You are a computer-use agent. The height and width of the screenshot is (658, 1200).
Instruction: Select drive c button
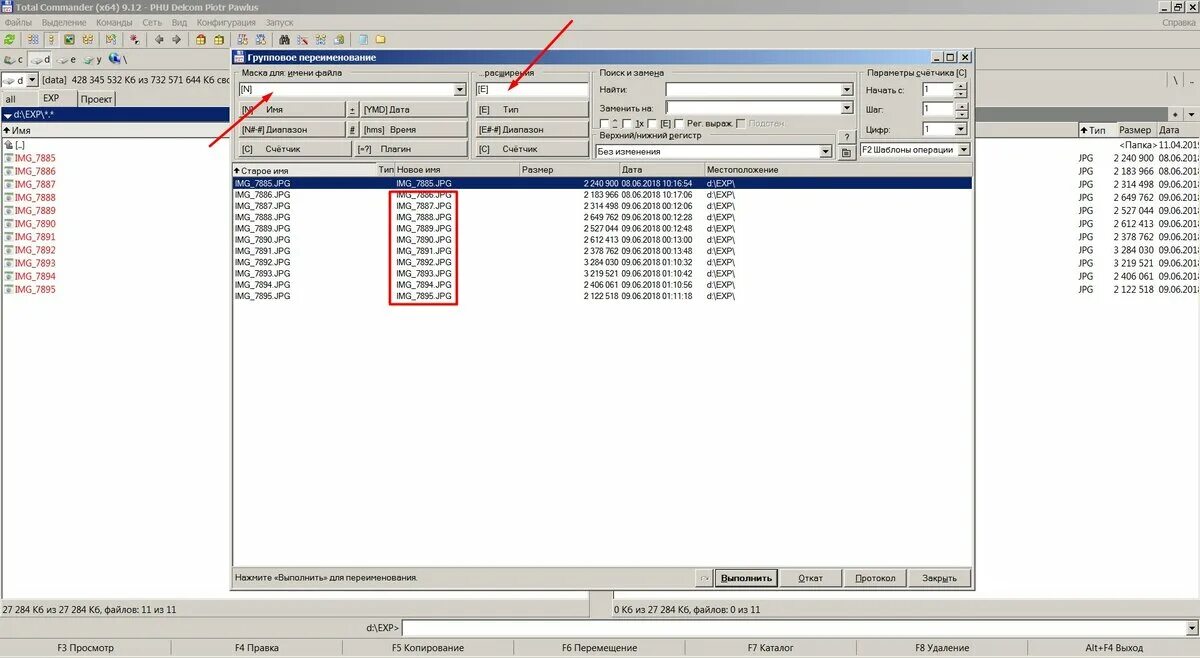(14, 60)
